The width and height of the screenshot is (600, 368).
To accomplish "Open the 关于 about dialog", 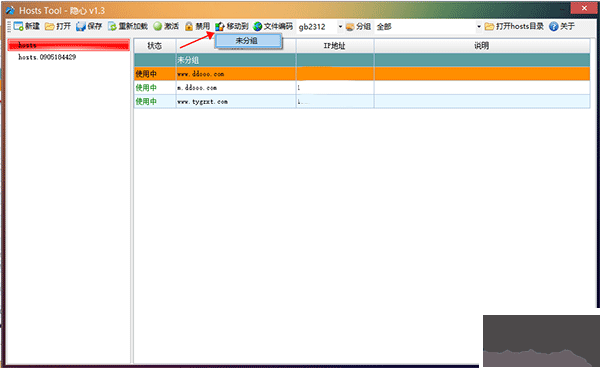I will (562, 26).
